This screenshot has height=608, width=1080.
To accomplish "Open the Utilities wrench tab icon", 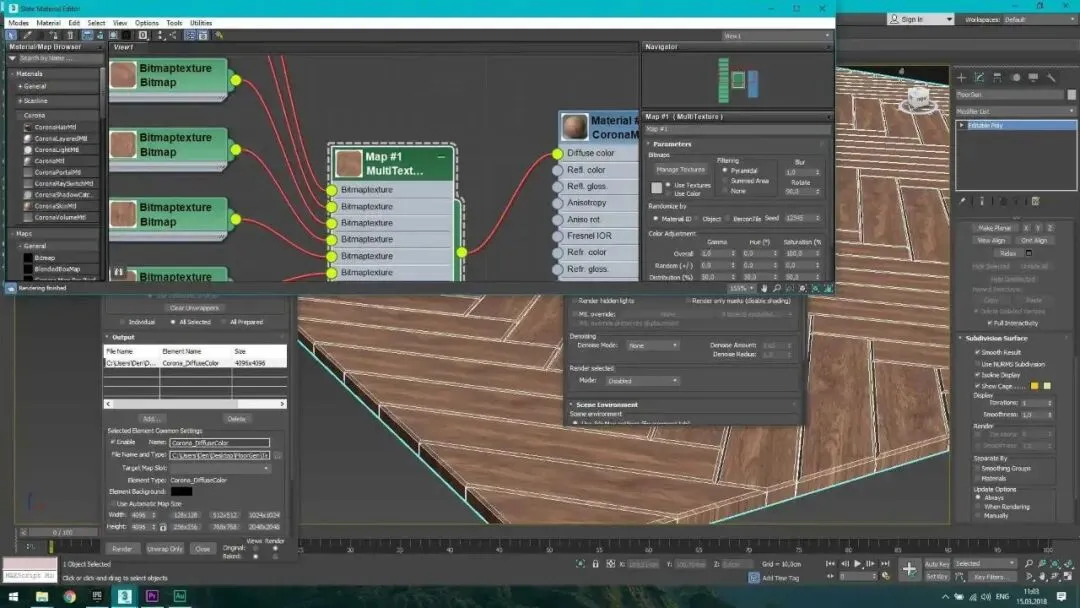I will pyautogui.click(x=1051, y=78).
